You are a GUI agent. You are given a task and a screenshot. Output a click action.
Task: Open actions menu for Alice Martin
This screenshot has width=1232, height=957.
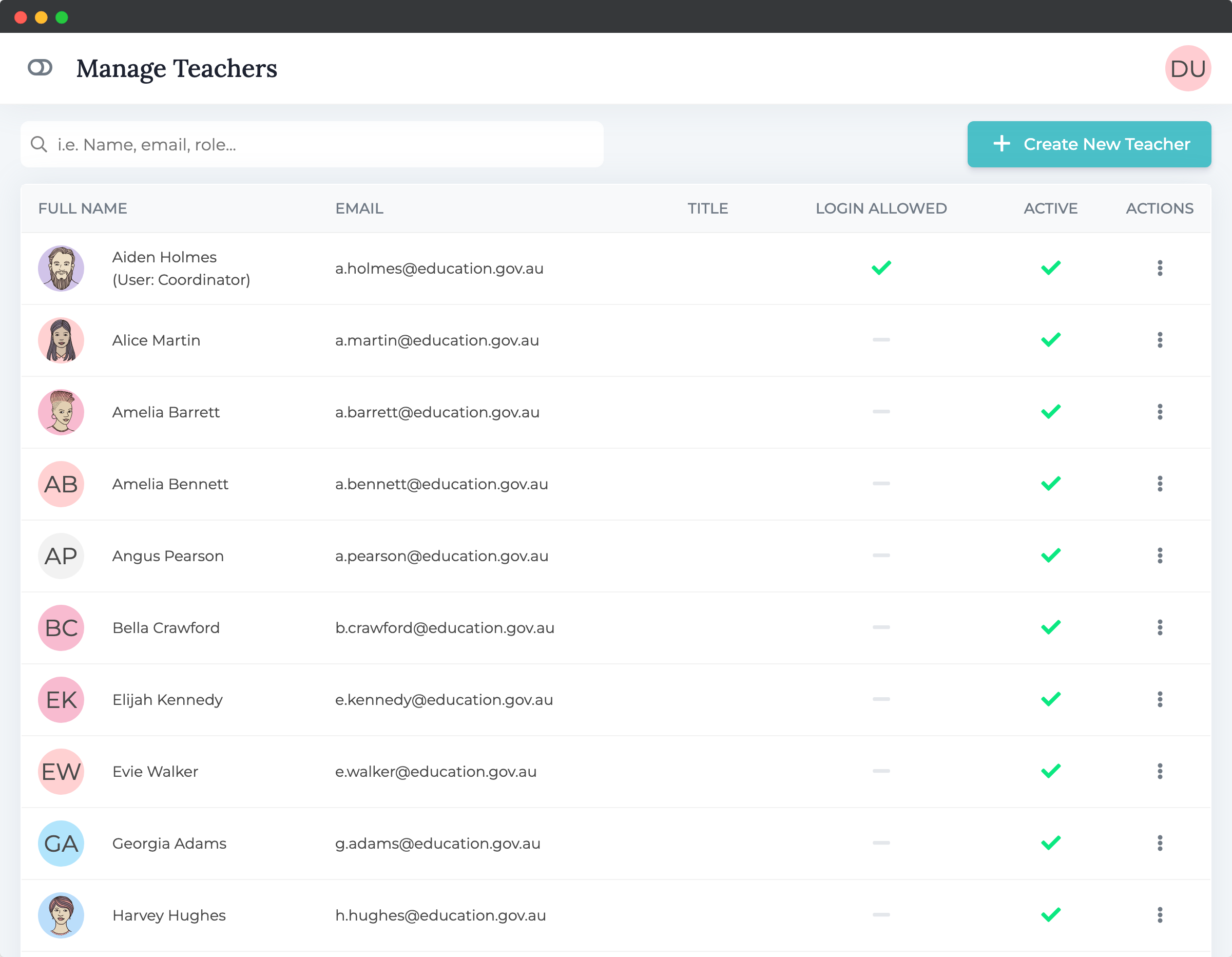[1160, 340]
